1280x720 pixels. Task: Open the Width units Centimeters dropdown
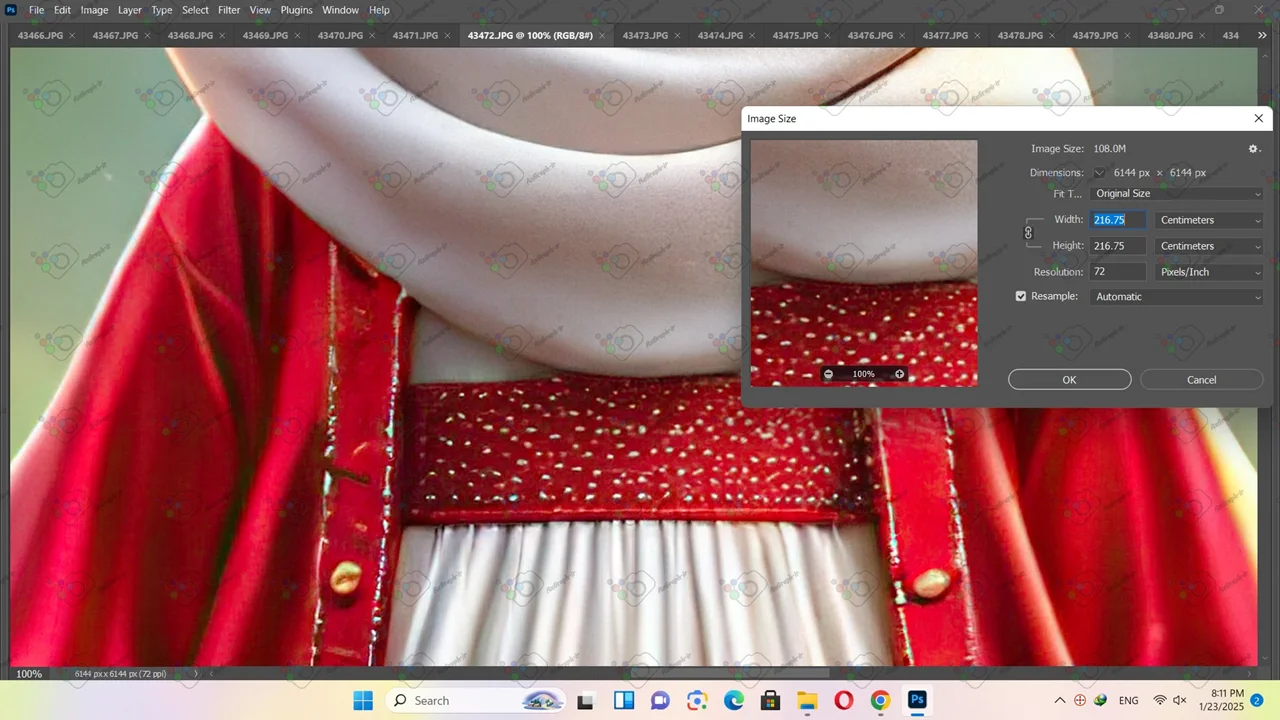pyautogui.click(x=1209, y=220)
